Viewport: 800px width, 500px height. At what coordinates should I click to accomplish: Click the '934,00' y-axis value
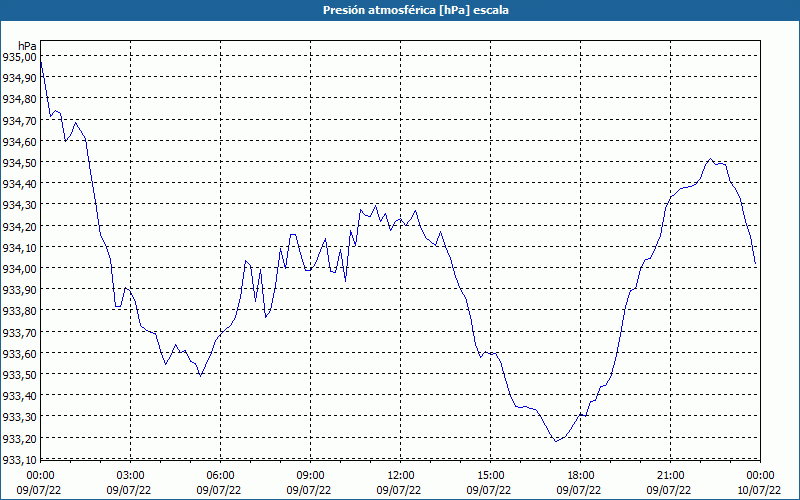(x=19, y=269)
